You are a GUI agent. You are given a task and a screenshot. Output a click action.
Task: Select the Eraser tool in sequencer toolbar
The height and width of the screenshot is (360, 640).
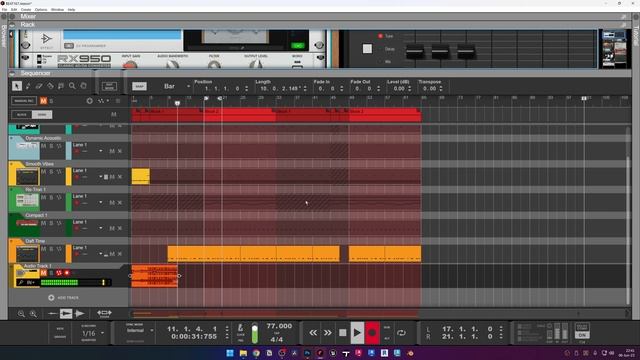[39, 86]
